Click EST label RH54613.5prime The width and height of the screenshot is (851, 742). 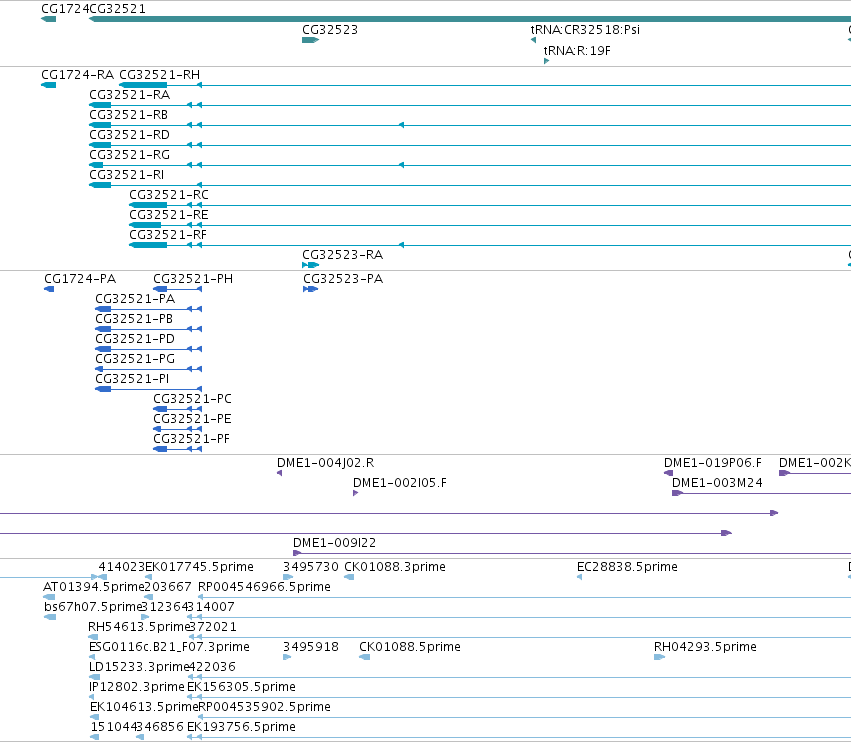[138, 627]
